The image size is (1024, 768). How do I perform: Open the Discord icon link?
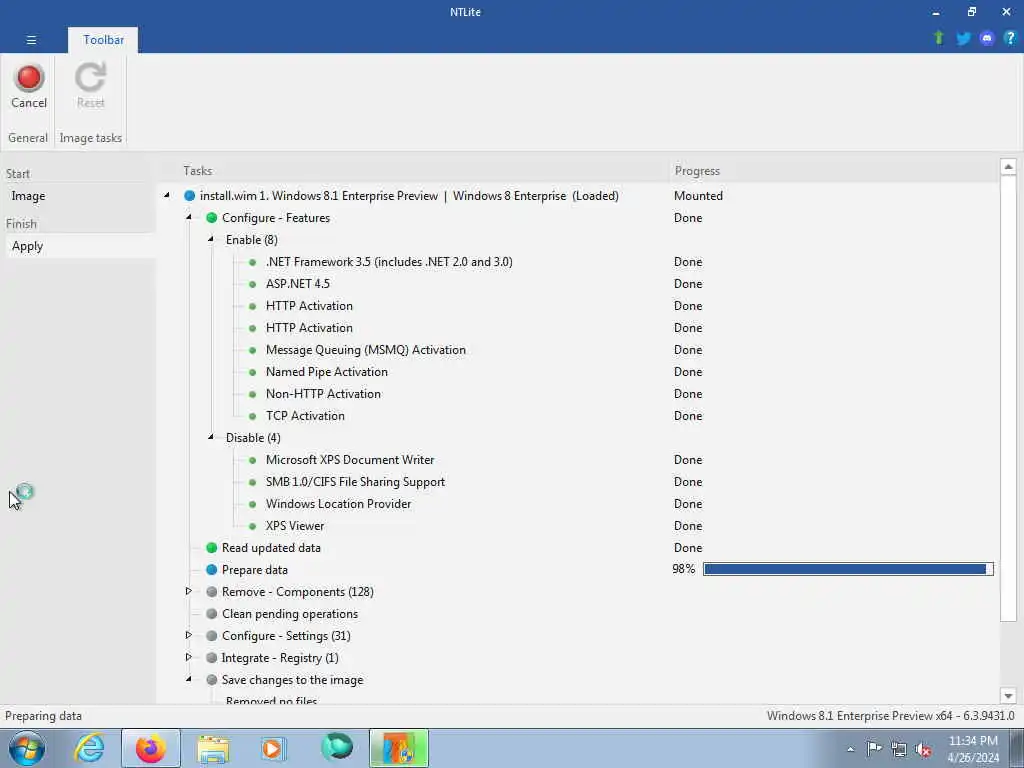tap(987, 39)
